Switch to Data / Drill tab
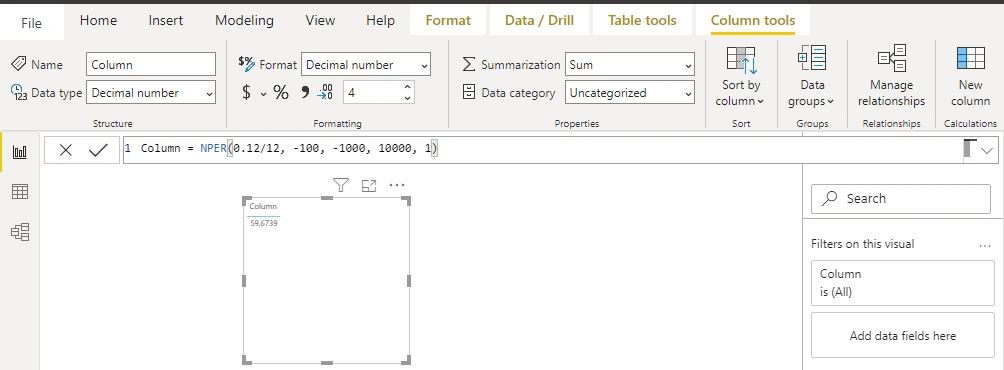This screenshot has width=1004, height=370. pyautogui.click(x=538, y=20)
